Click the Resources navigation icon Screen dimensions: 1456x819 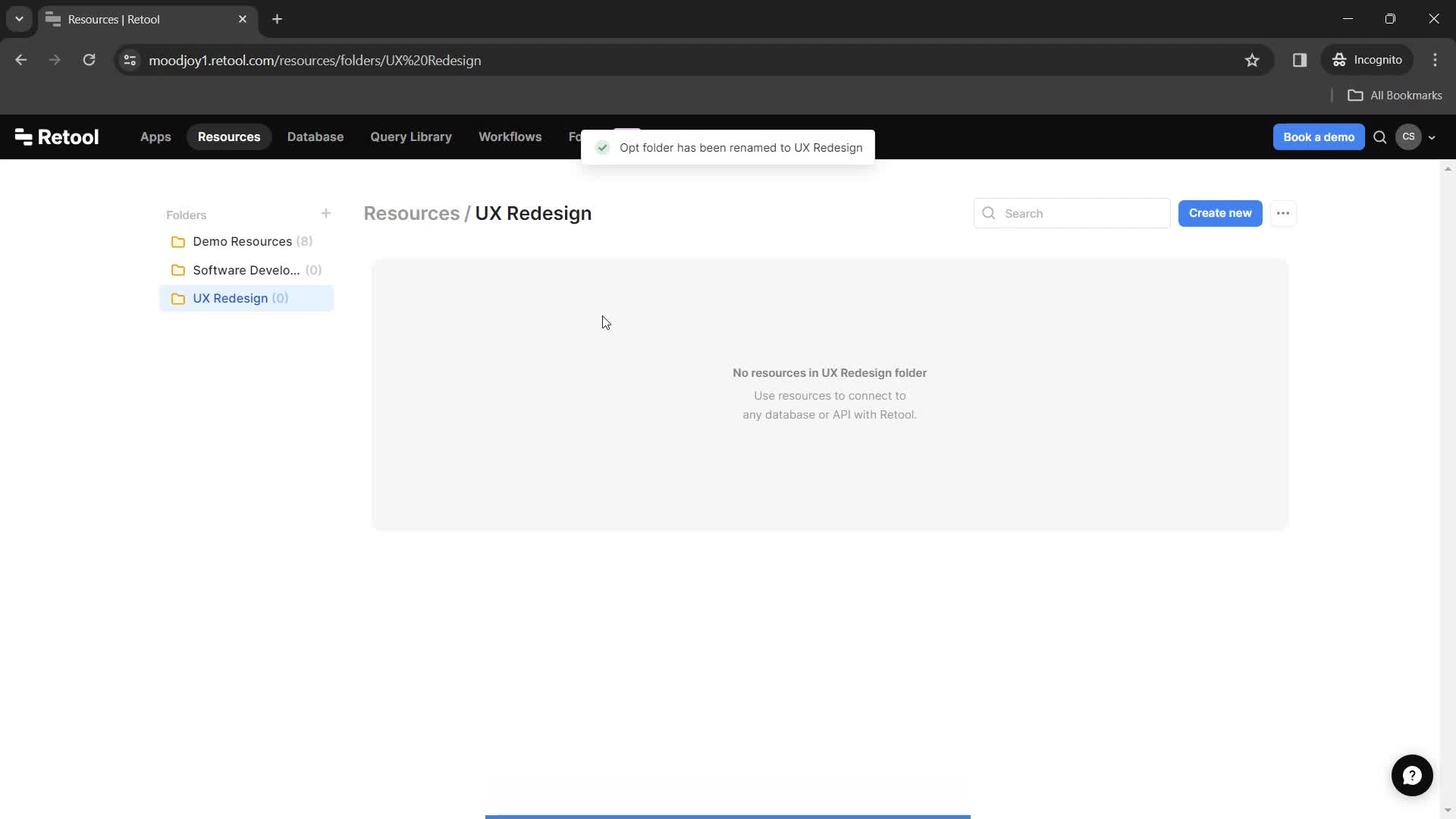(x=229, y=136)
